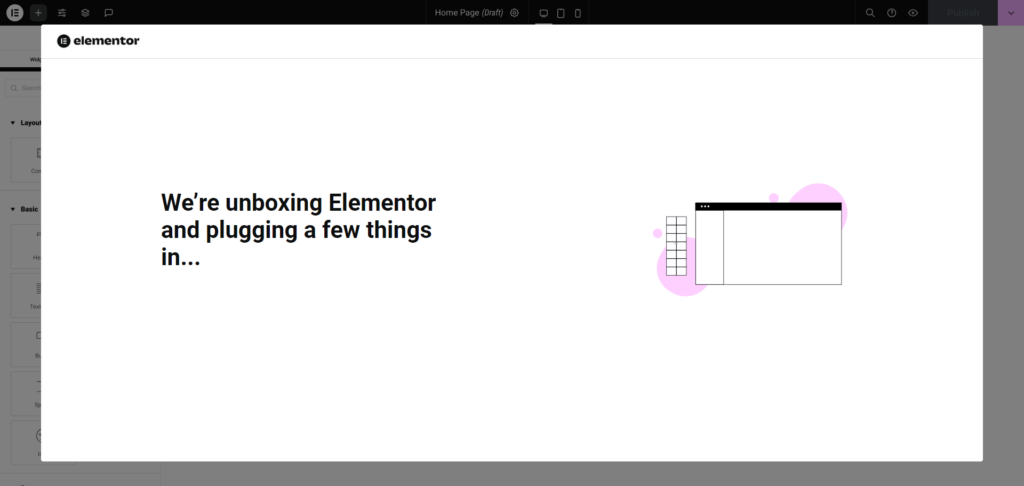Click the Publish button
The image size is (1024, 486).
tap(963, 12)
